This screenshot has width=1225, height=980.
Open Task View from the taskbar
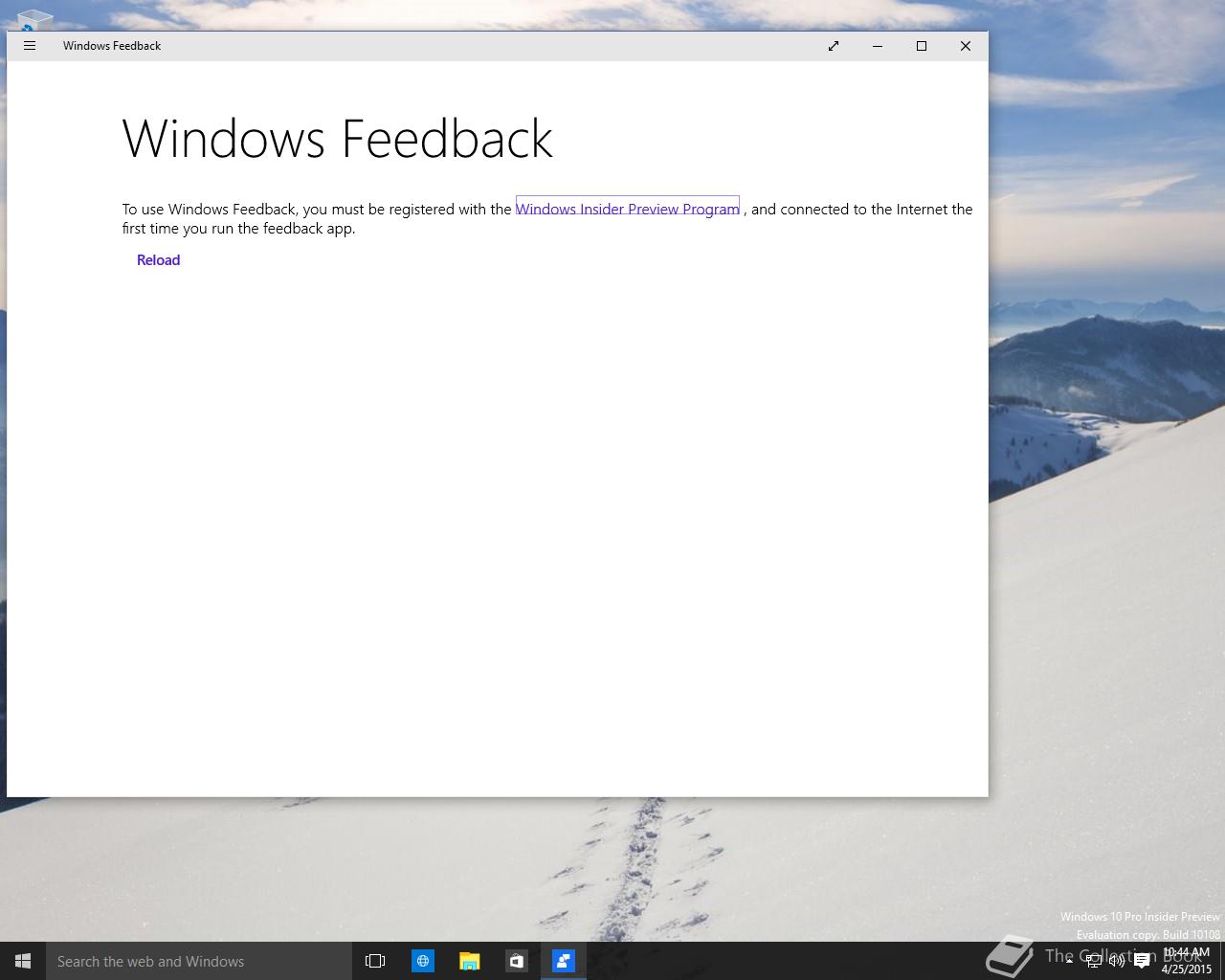click(375, 961)
